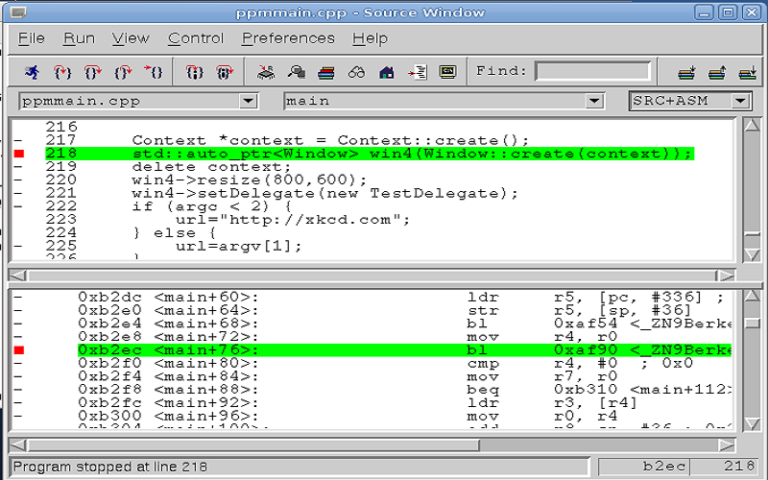Remove the red breakpoint at line 218

(19, 154)
